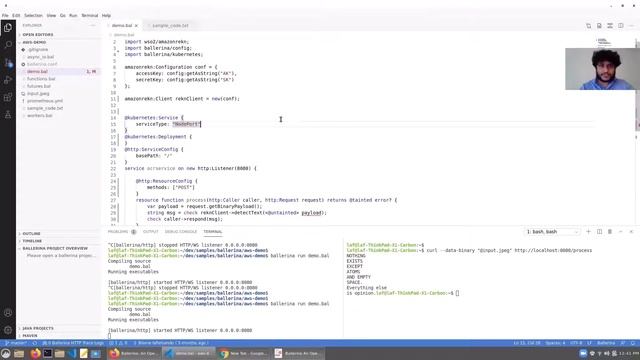Viewport: 640px width, 360px height.
Task: Switch to the Output panel tab
Action: coord(150,231)
